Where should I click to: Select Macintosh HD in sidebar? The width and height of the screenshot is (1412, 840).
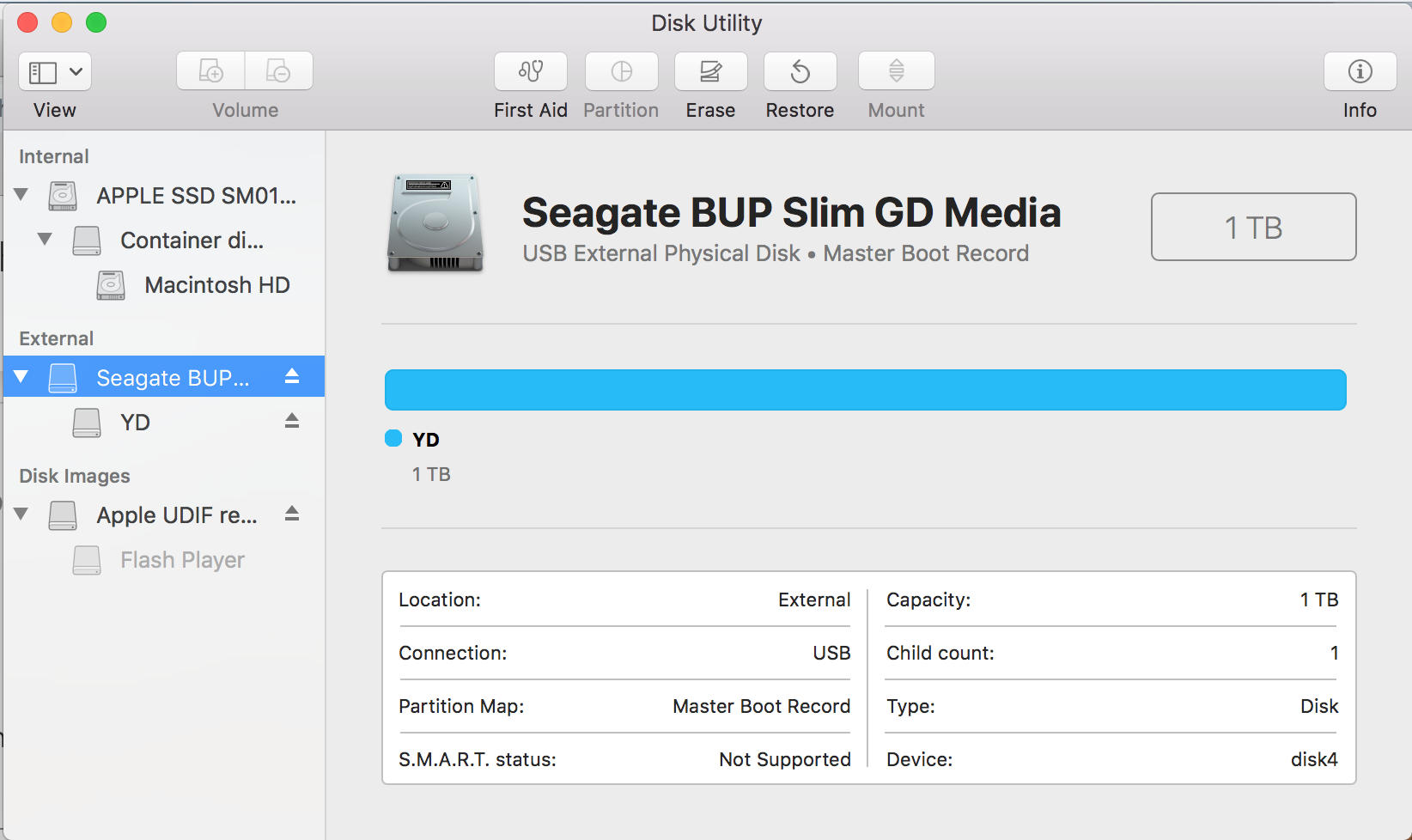click(216, 285)
